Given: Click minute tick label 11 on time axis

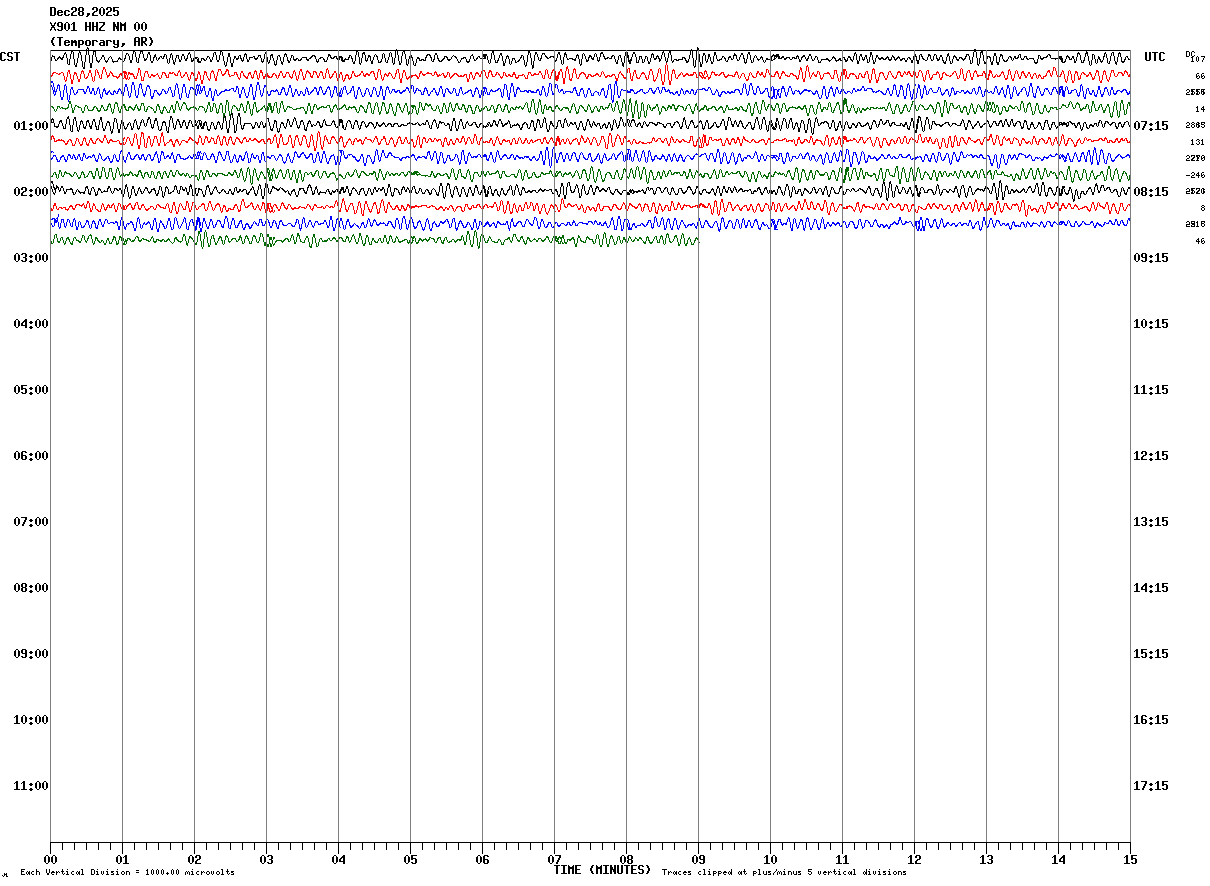Looking at the screenshot, I should click(842, 859).
